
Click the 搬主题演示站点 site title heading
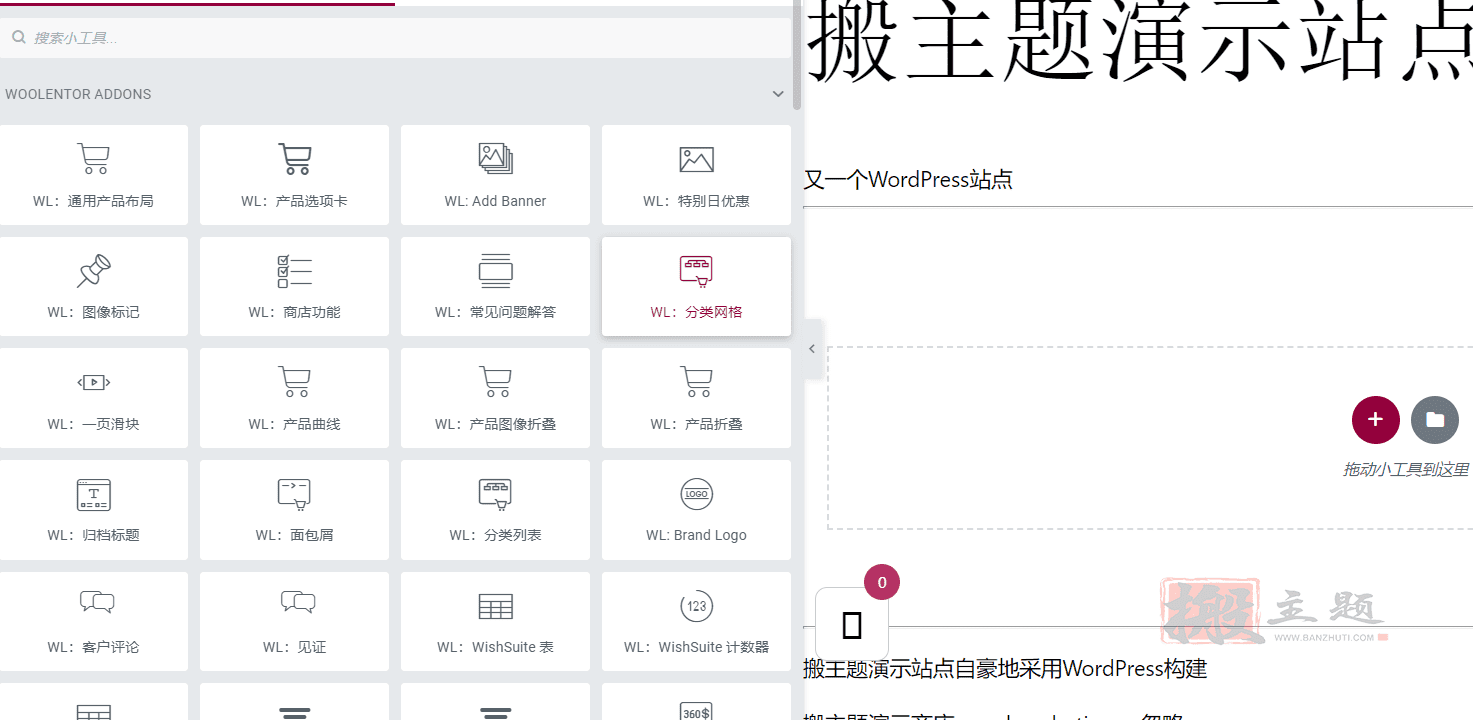point(1139,42)
